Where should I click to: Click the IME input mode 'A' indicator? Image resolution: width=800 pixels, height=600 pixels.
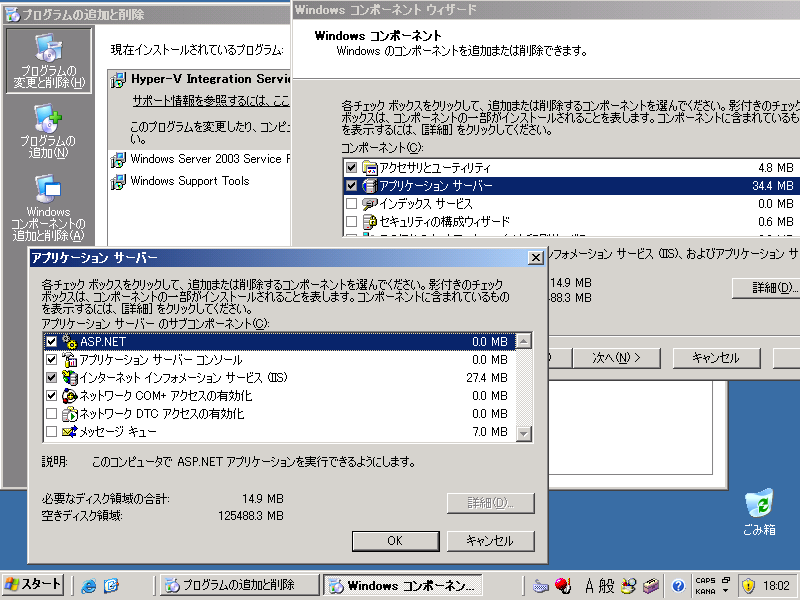(589, 585)
